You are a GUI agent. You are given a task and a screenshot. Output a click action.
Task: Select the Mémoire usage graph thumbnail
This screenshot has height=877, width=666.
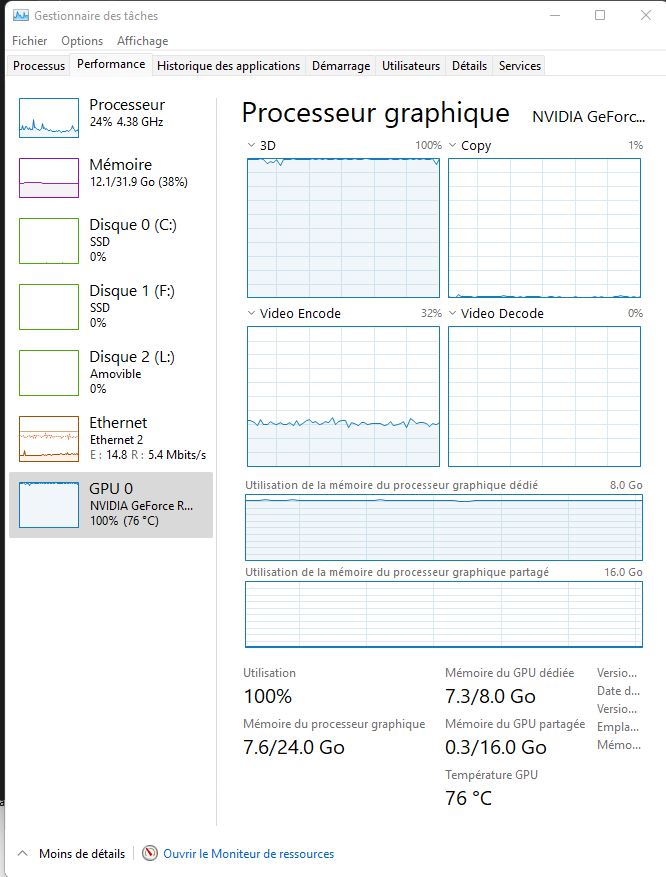[48, 178]
